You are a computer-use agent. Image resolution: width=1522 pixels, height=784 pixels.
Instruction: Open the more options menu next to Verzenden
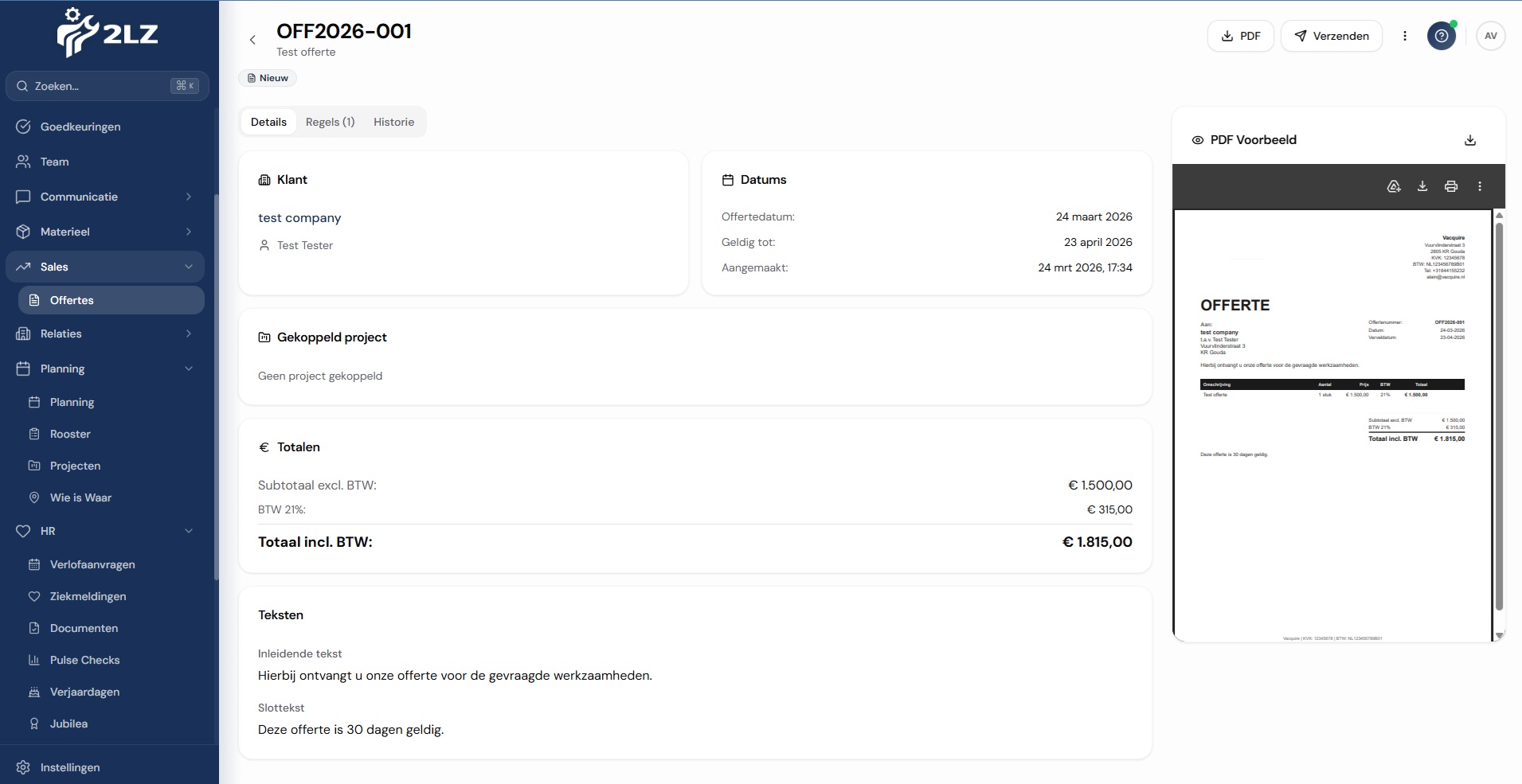1404,36
